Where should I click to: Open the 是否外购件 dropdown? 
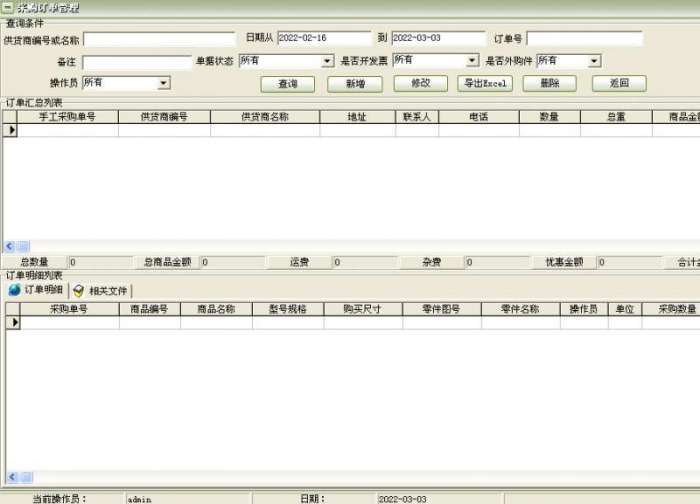pos(594,61)
